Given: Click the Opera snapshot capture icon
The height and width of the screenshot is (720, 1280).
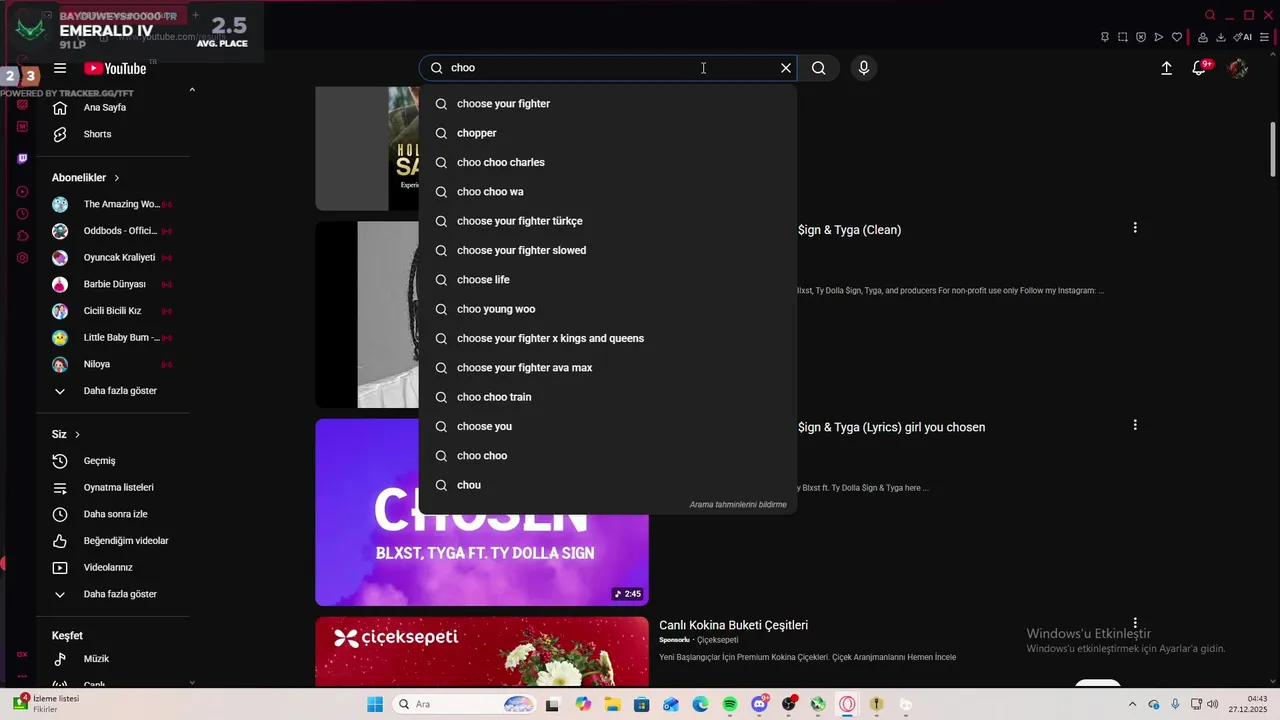Looking at the screenshot, I should (1123, 37).
